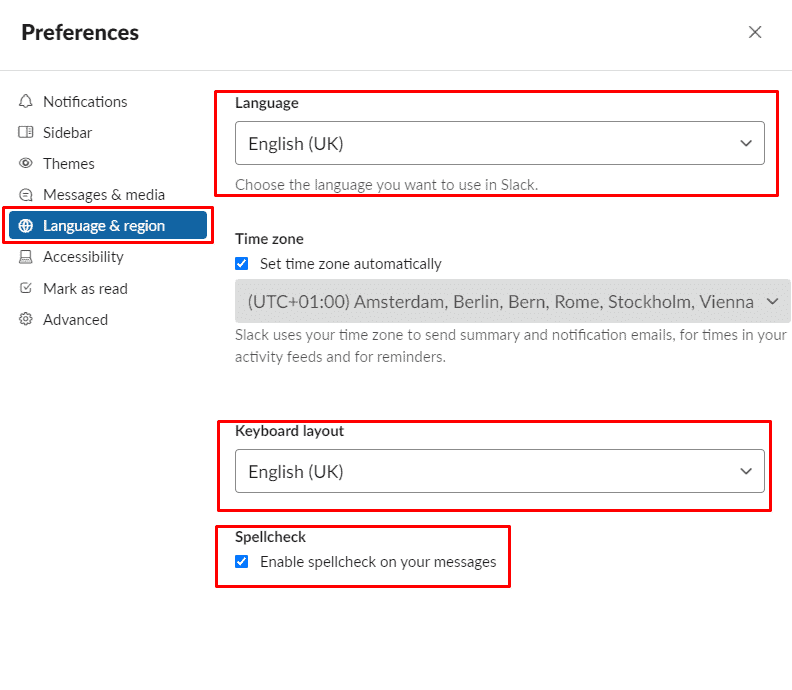Click the 'Spellcheck' heading
This screenshot has width=792, height=690.
coord(270,536)
